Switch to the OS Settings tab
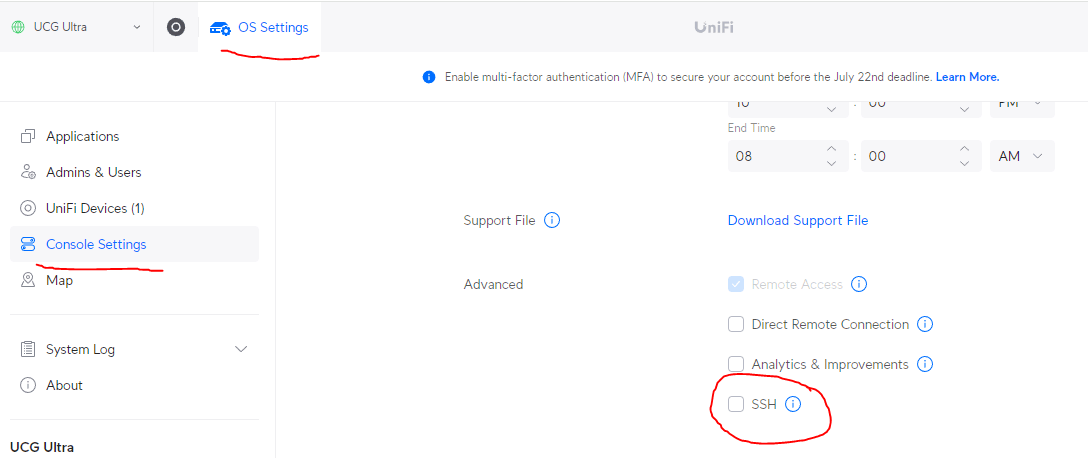The width and height of the screenshot is (1088, 458). (x=260, y=28)
